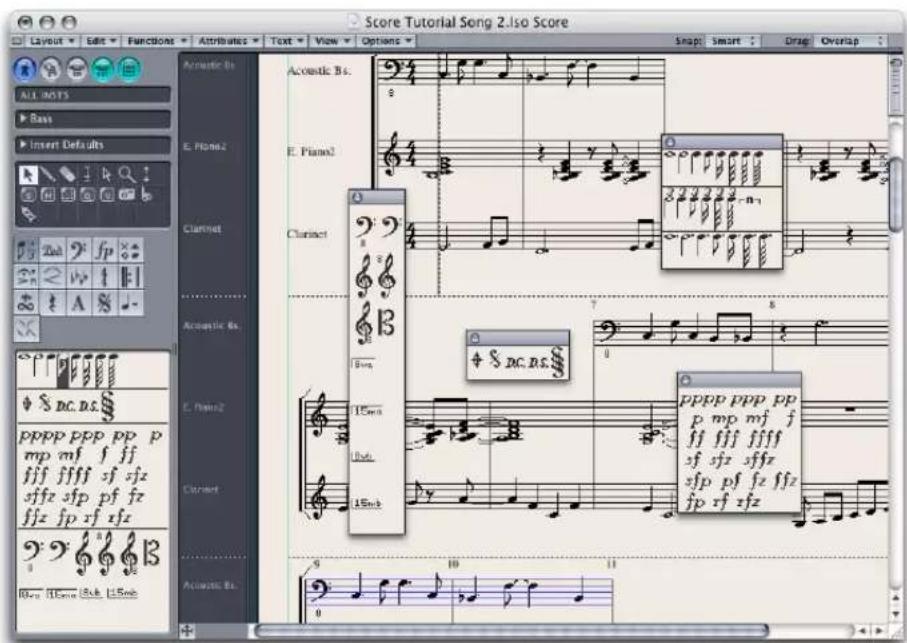Select the Mute tool marked M
907x643 pixels.
coord(48,195)
